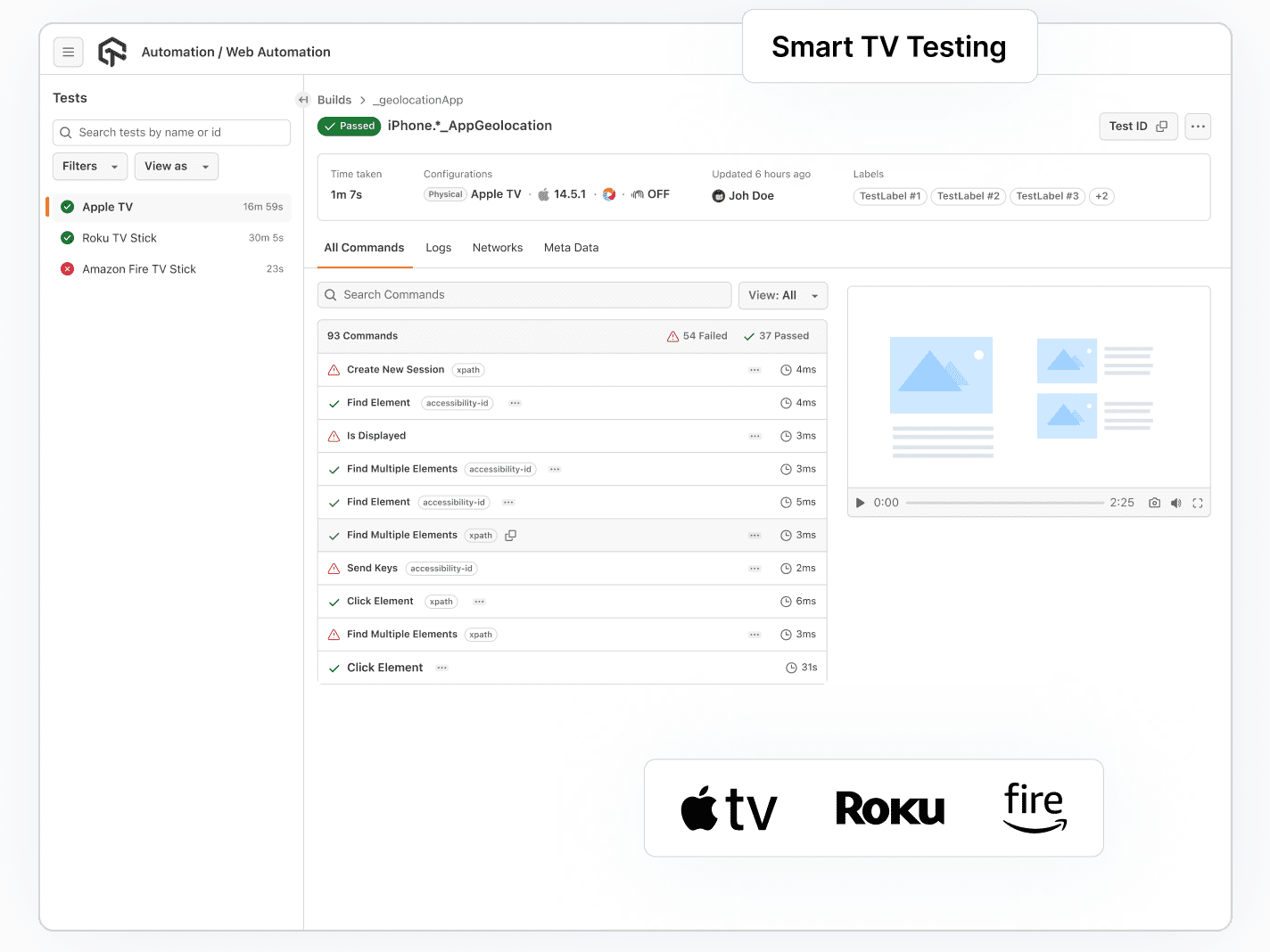Open the View as dropdown
This screenshot has height=952, width=1270.
[x=177, y=167]
